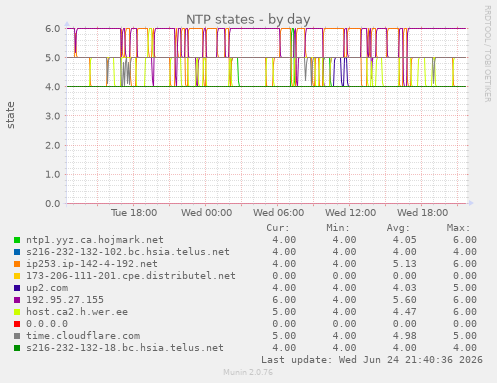Select the legend label 173-206-111-201.cpe.distributel.net
The height and width of the screenshot is (383, 497).
131,276
